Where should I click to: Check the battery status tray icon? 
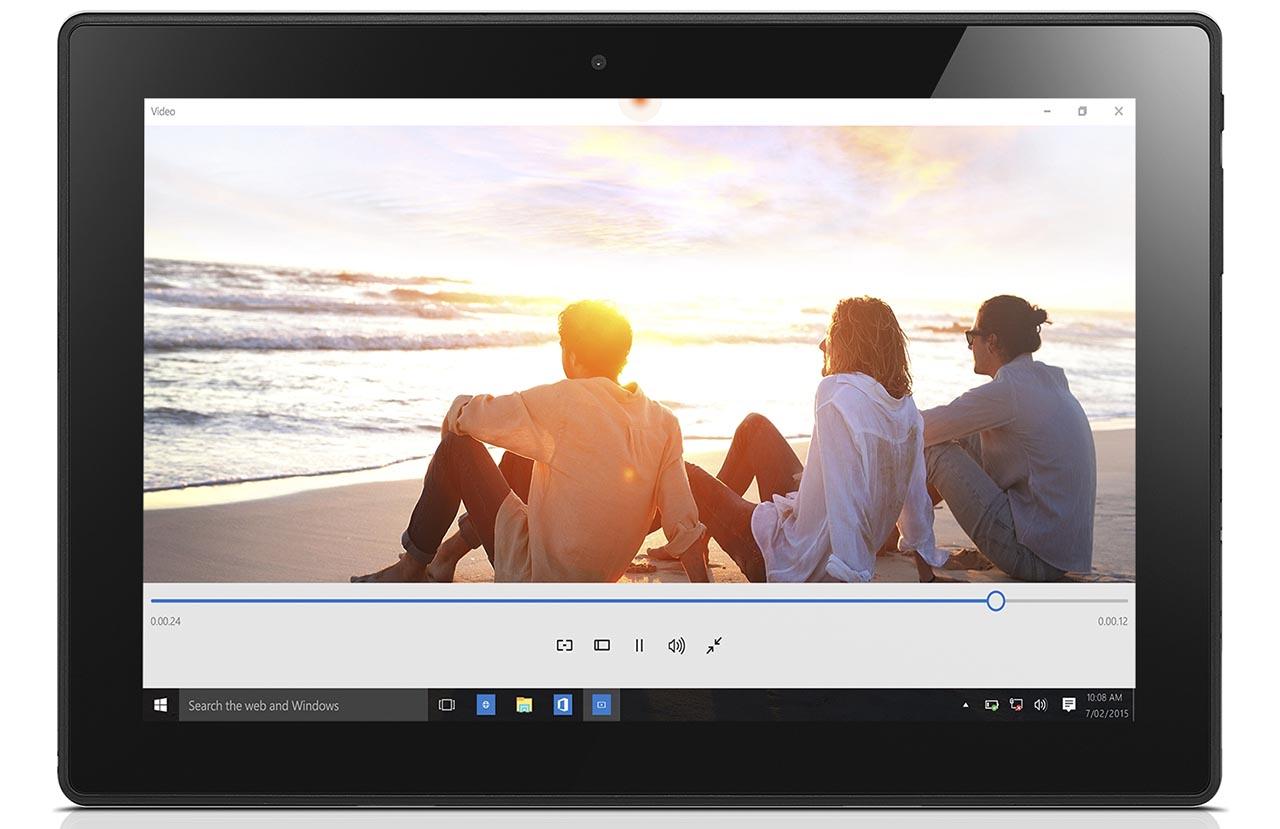click(x=991, y=705)
